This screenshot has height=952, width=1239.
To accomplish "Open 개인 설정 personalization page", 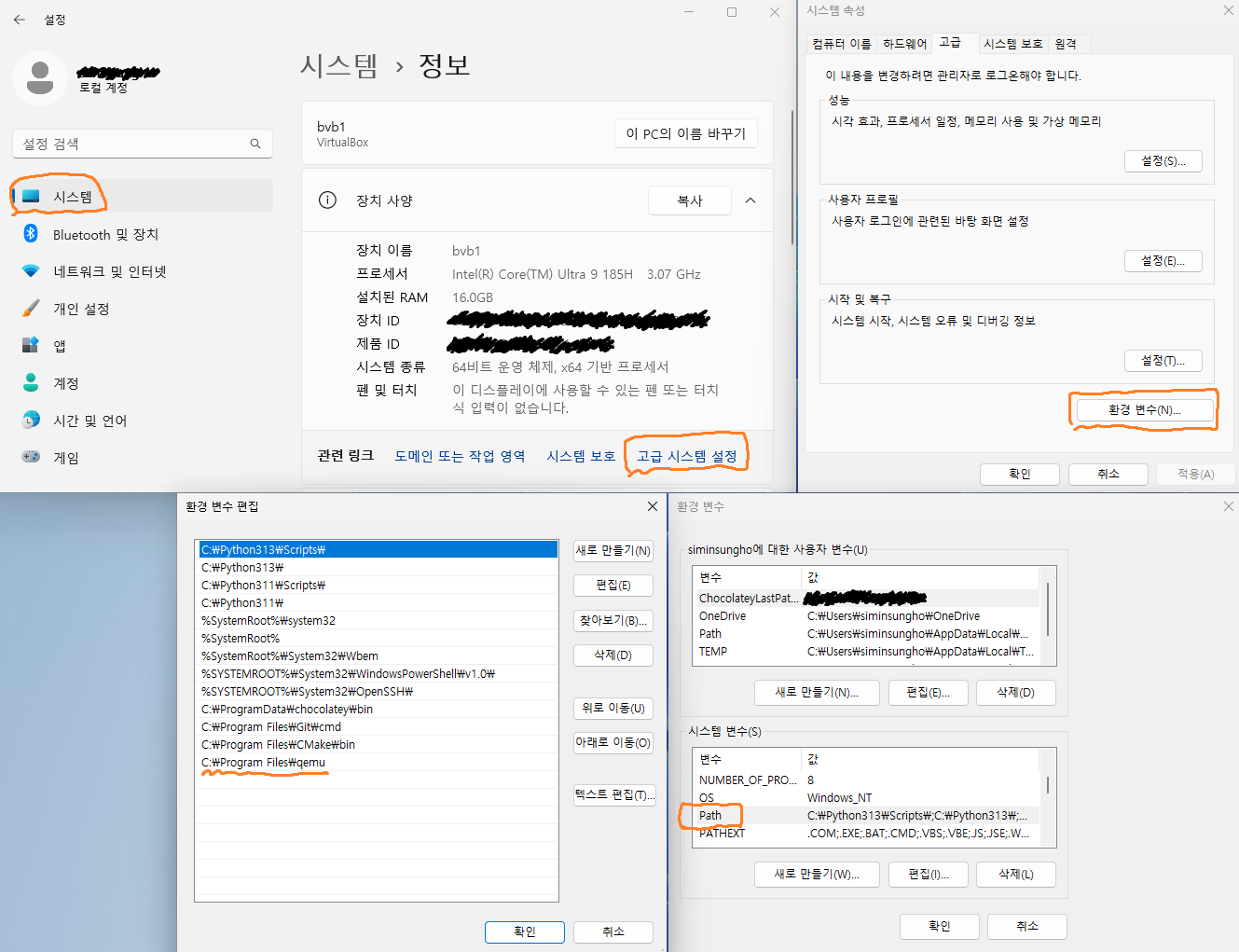I will pos(81,309).
